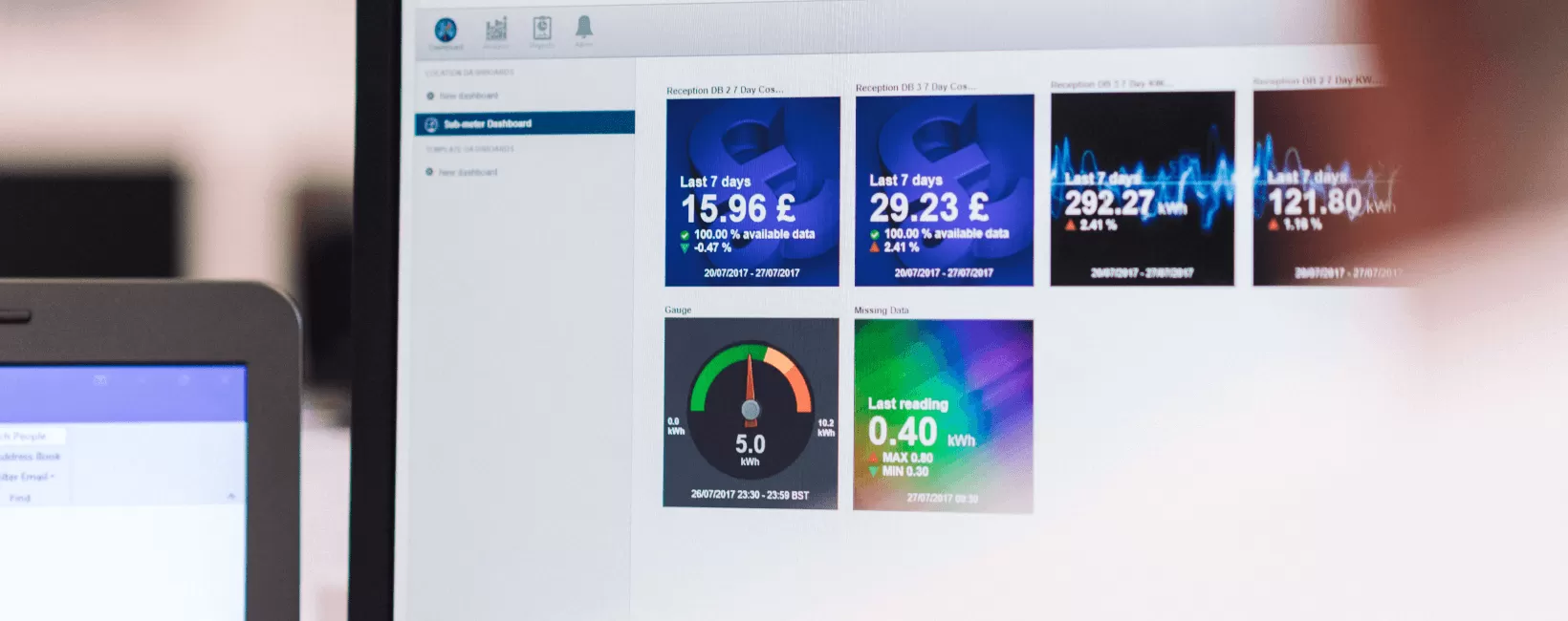Open the 292.27 kWh Last 7 days tile
The width and height of the screenshot is (1568, 621).
click(1143, 188)
